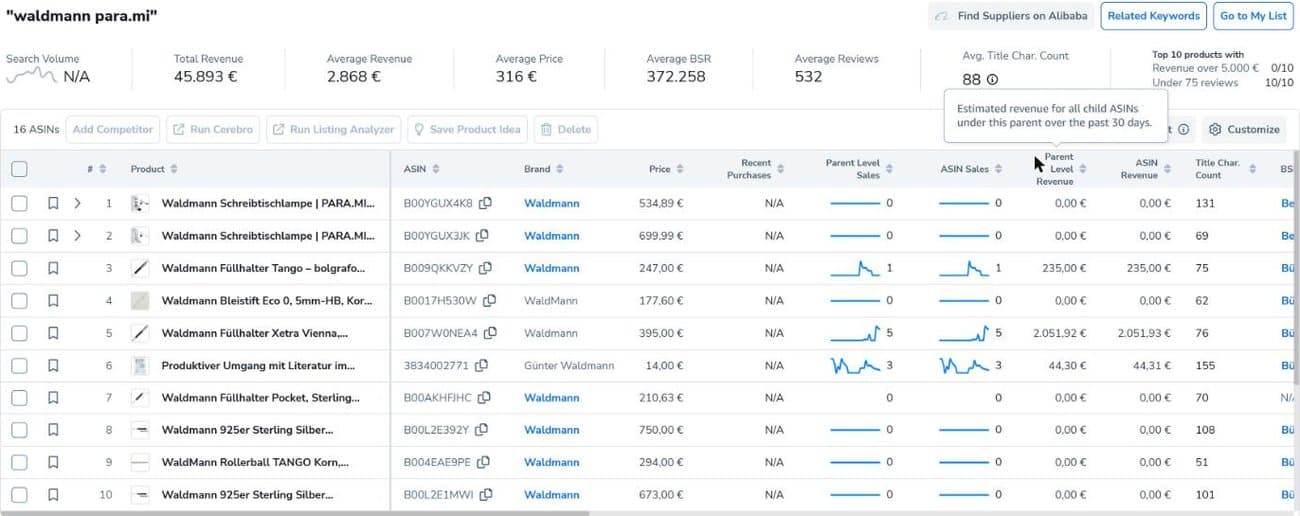Bookmark the Füllhalter Xetra Vienna row
This screenshot has height=516, width=1300.
tap(53, 333)
